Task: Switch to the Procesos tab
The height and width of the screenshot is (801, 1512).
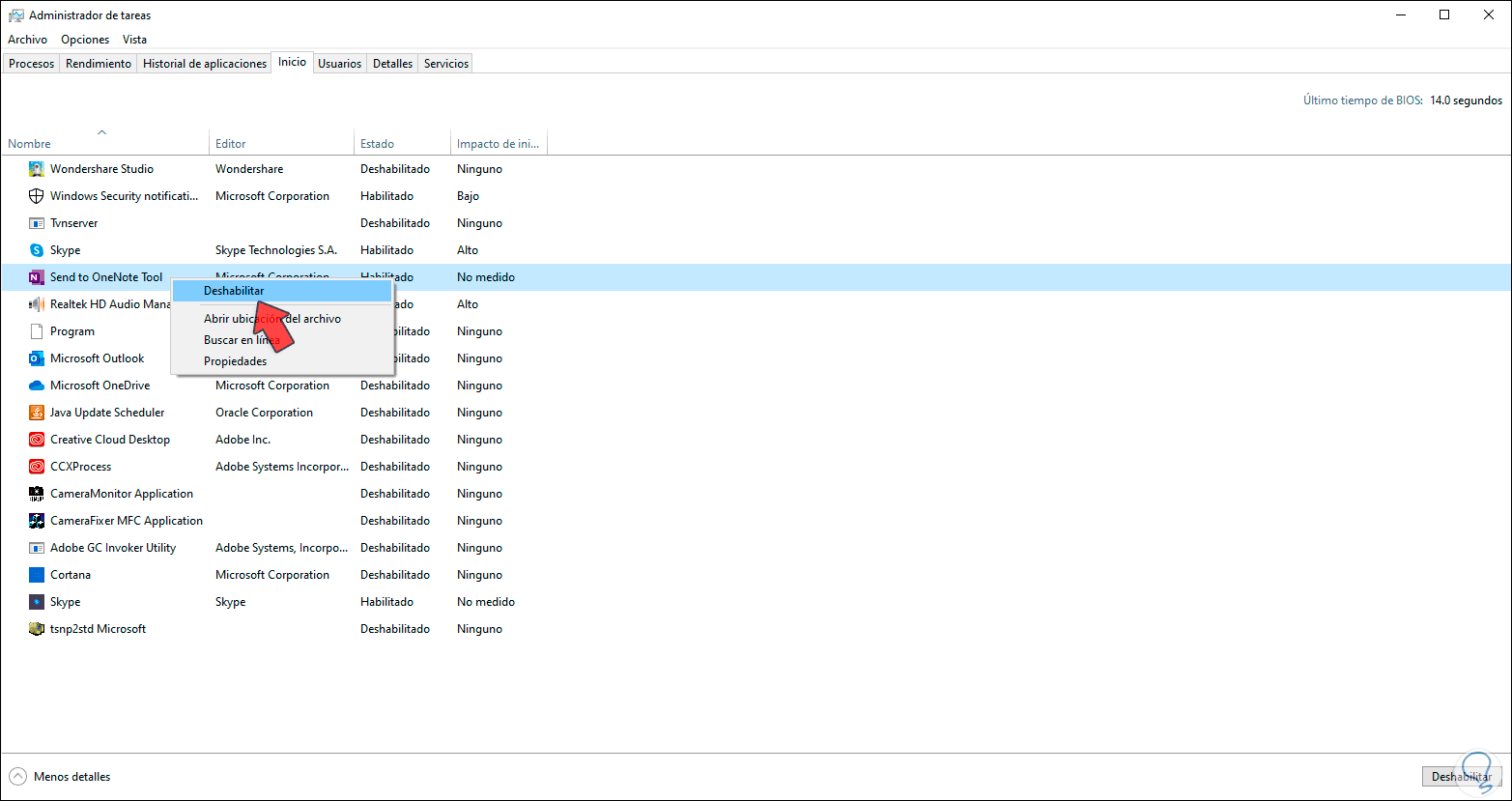Action: (32, 64)
